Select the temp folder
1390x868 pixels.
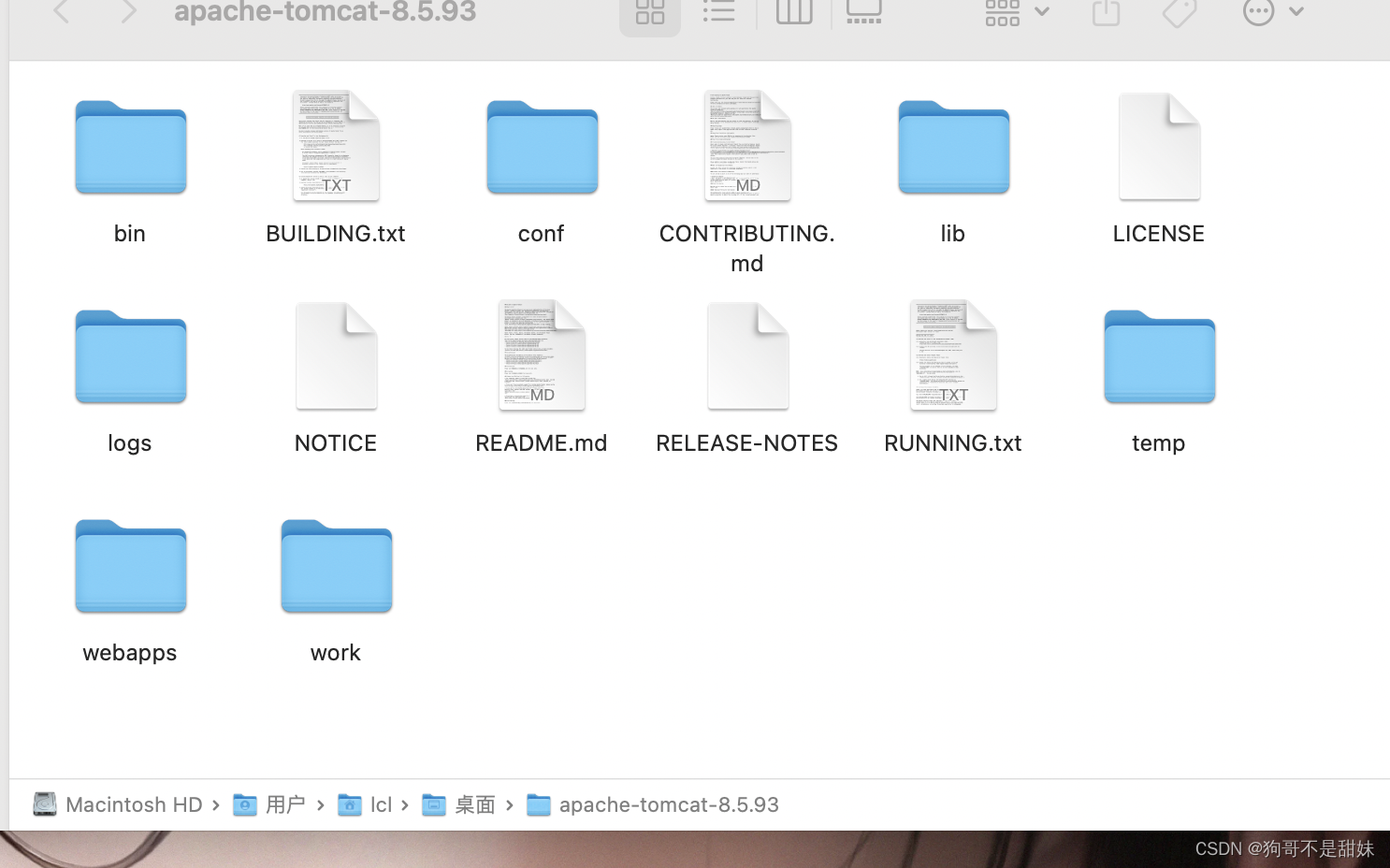click(1160, 356)
